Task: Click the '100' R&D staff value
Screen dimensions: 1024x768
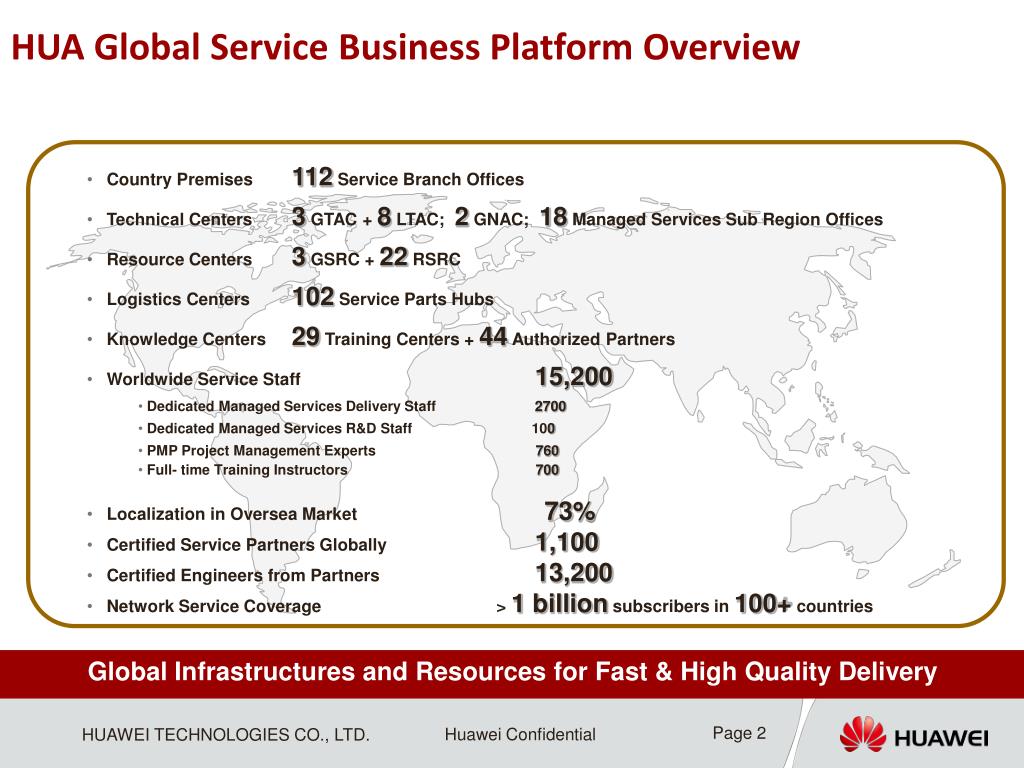Action: click(543, 428)
